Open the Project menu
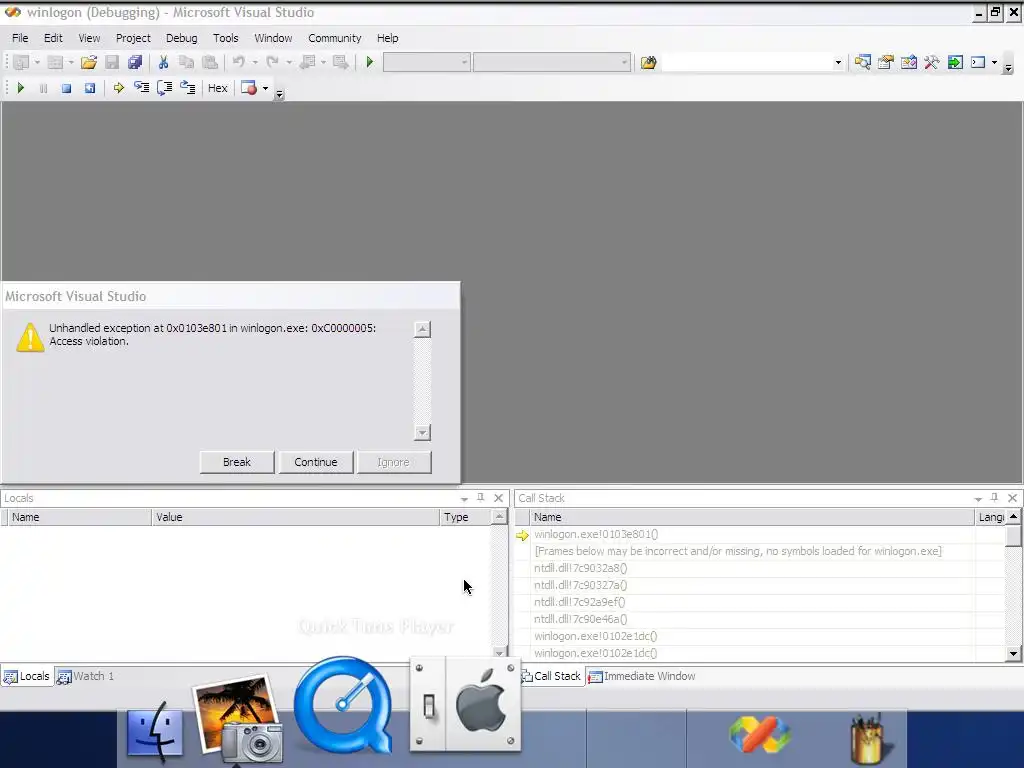Screen dimensions: 1024x768 point(133,38)
